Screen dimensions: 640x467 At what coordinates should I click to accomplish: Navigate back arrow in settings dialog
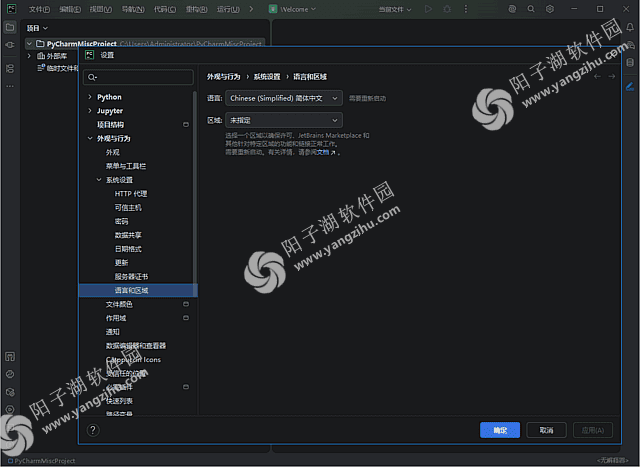tap(598, 76)
